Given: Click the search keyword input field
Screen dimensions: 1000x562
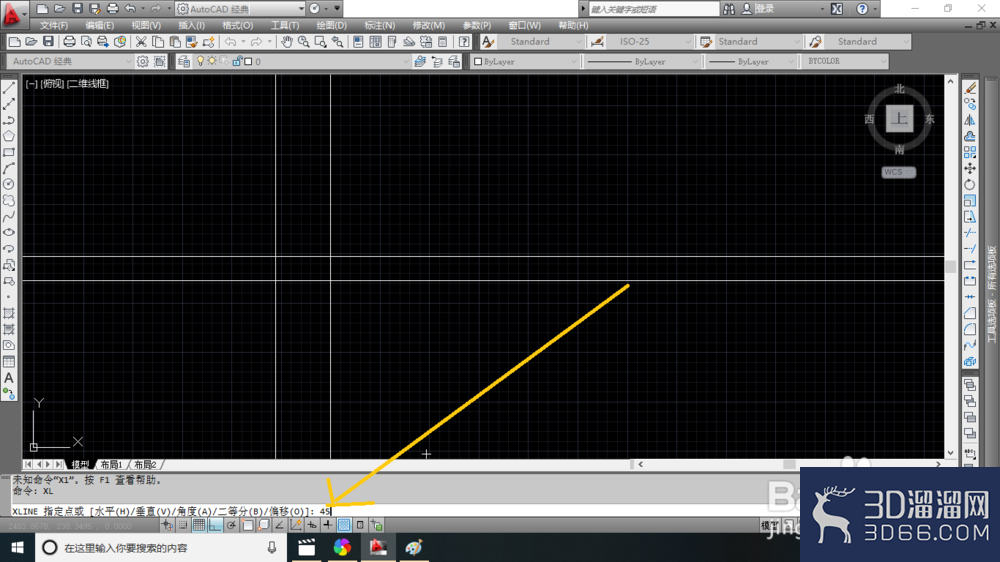Looking at the screenshot, I should 653,9.
